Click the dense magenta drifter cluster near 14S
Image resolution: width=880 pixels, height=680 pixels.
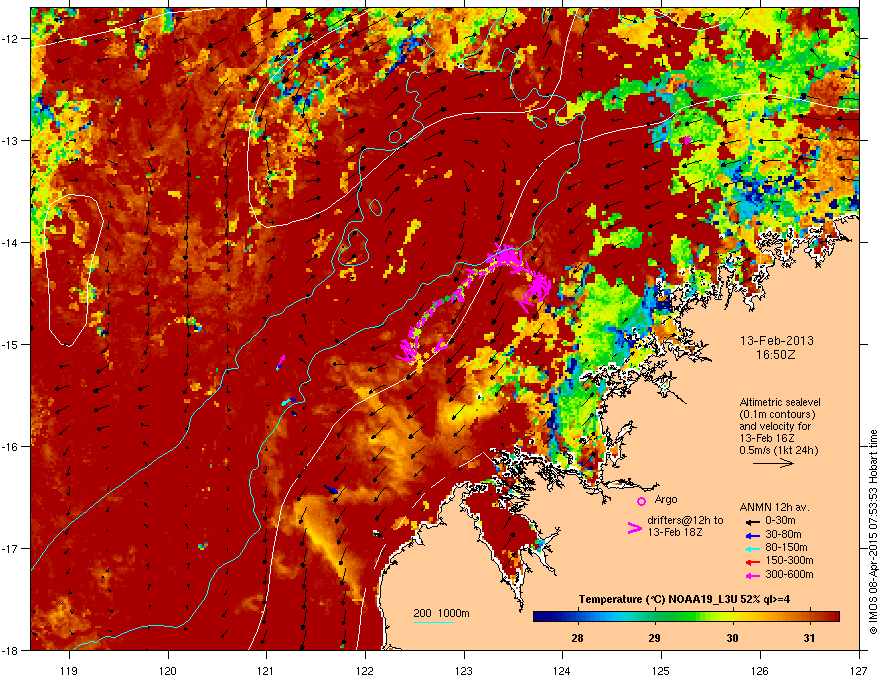[x=507, y=258]
